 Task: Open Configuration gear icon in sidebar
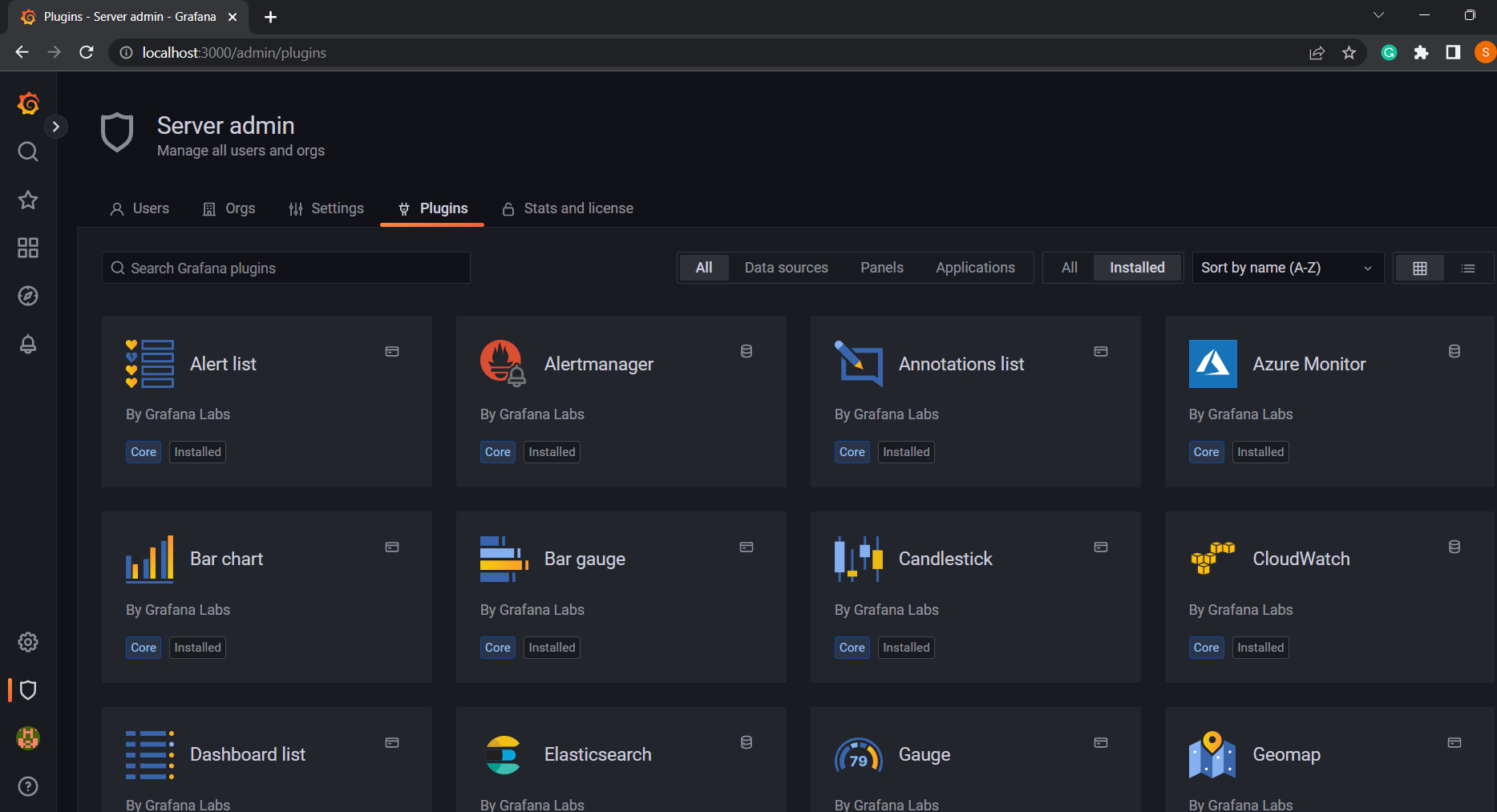[x=28, y=642]
